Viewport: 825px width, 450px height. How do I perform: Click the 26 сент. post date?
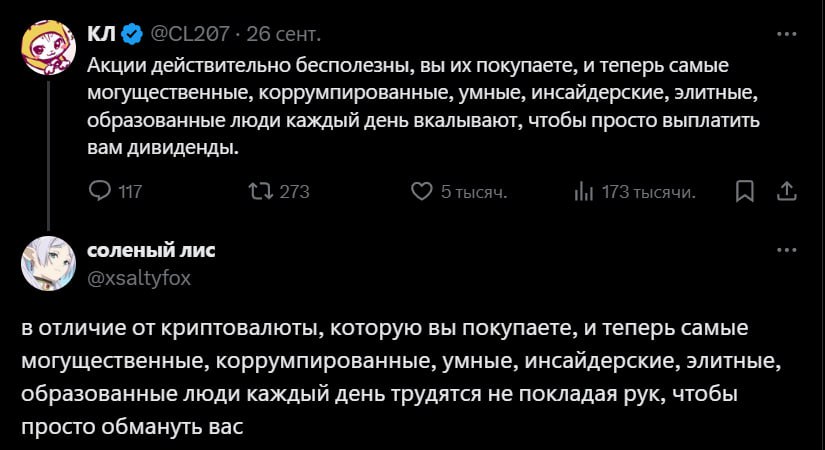(284, 35)
